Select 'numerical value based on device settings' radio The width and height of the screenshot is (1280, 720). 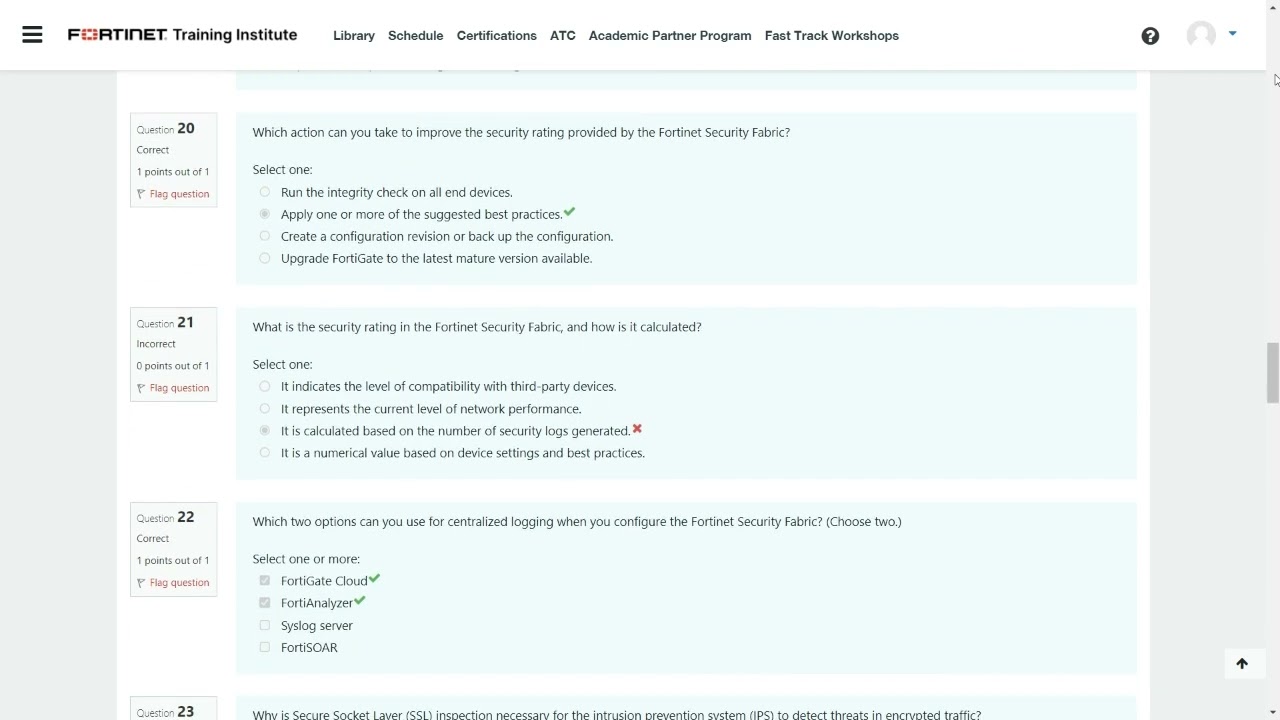click(x=265, y=452)
